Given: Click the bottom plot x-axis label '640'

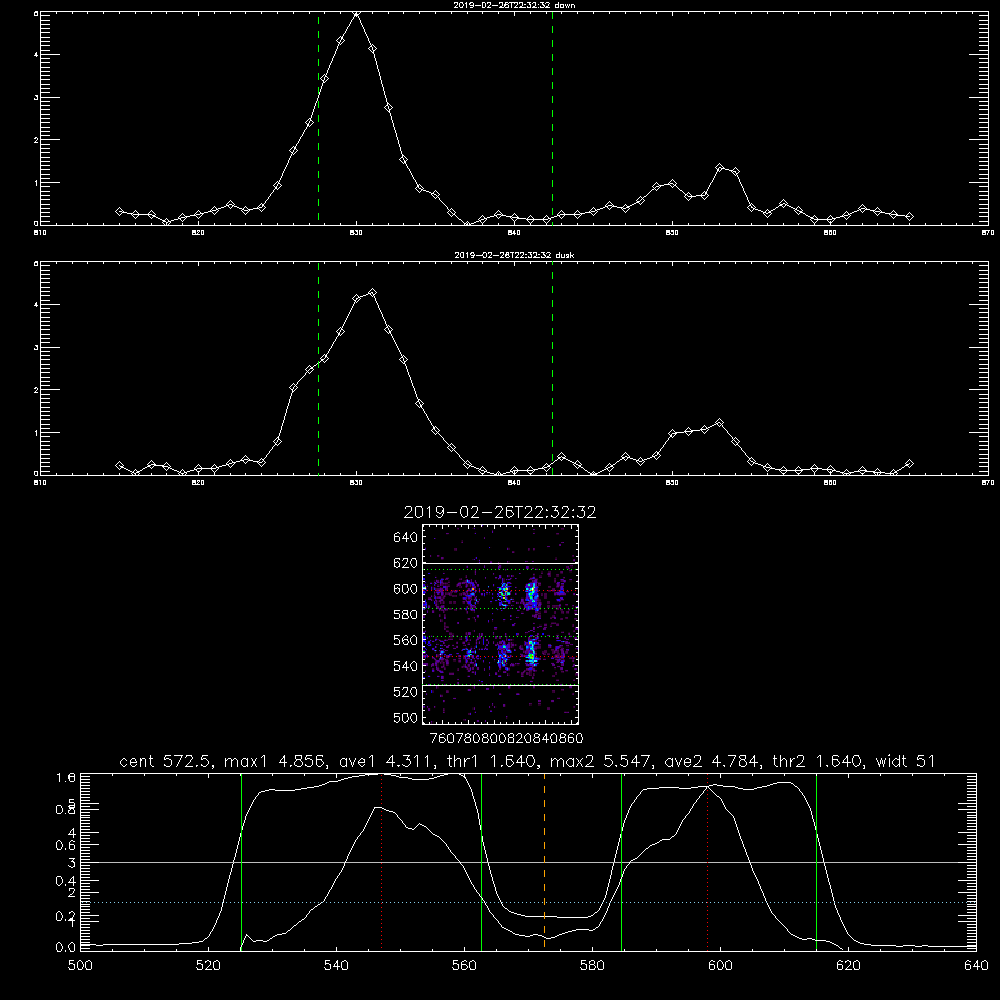Looking at the screenshot, I should pos(976,966).
